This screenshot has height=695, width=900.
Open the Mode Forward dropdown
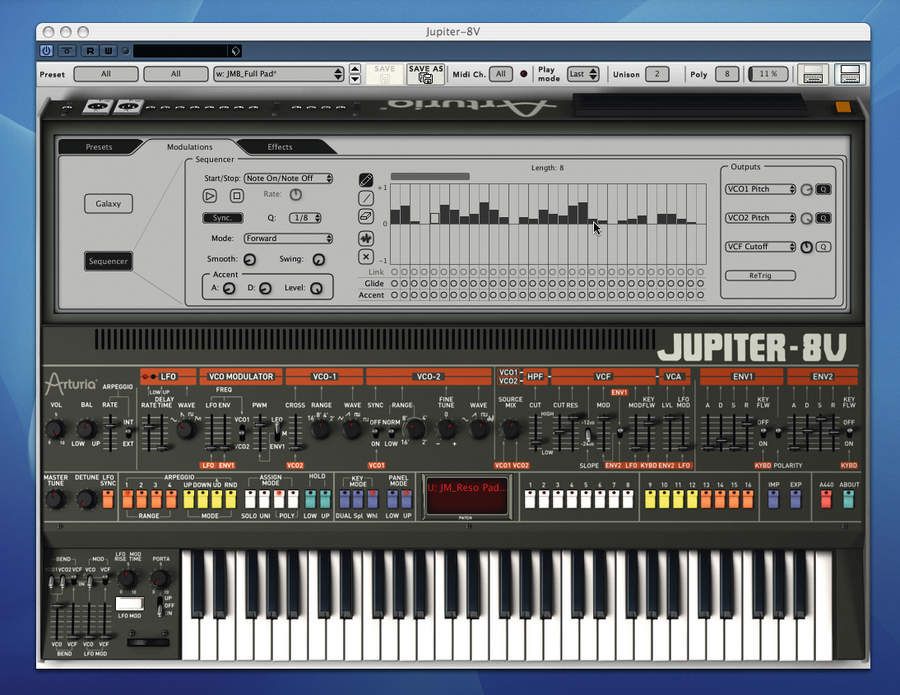click(x=289, y=238)
